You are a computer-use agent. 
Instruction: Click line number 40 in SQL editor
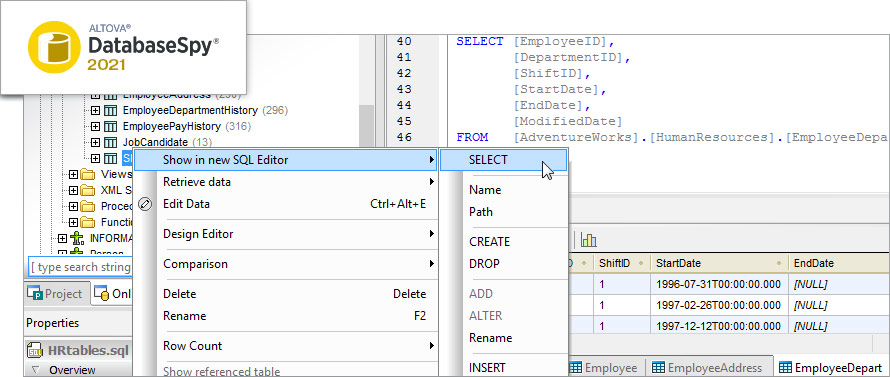[x=405, y=41]
